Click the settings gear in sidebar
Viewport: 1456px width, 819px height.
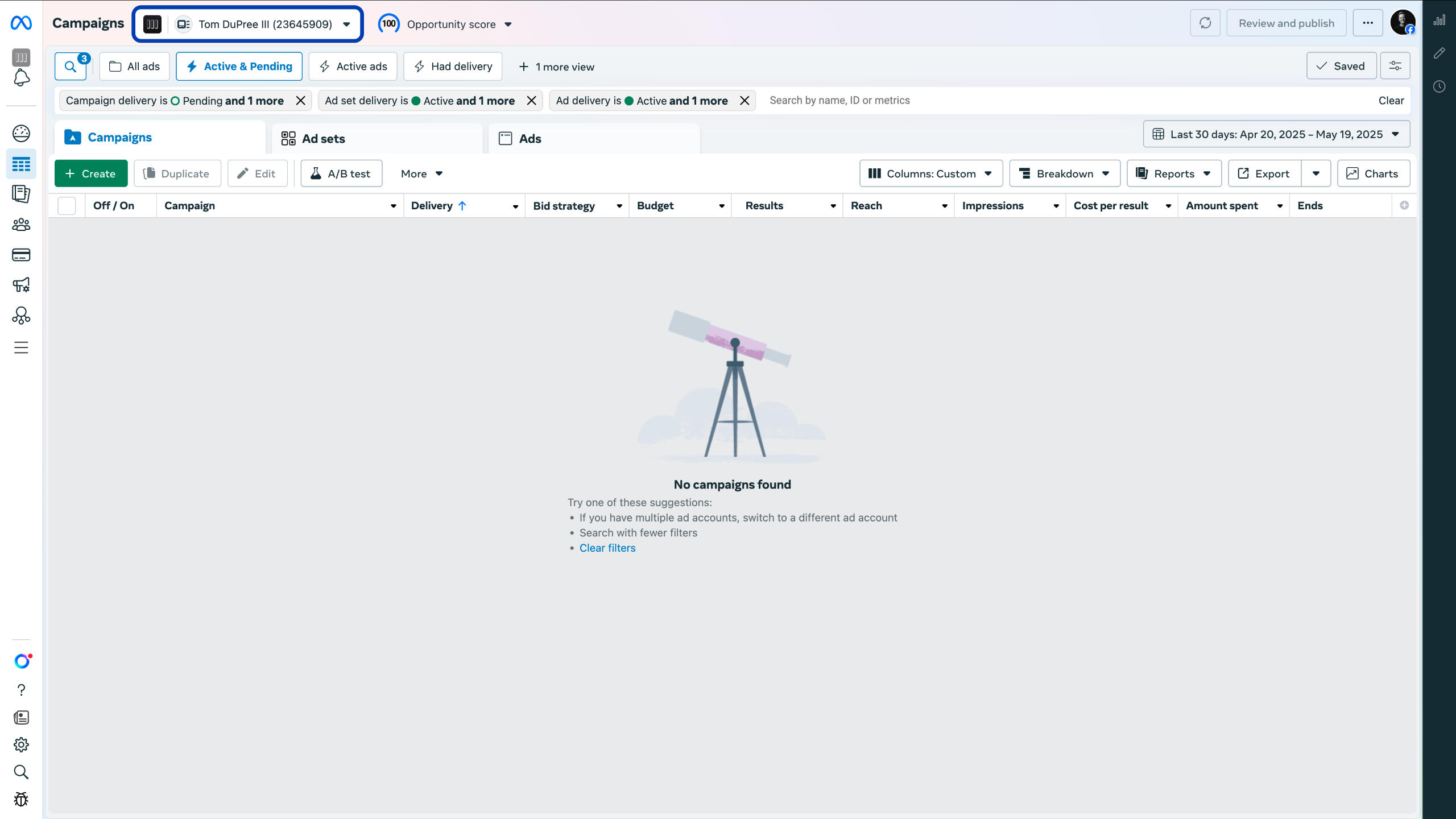[21, 744]
